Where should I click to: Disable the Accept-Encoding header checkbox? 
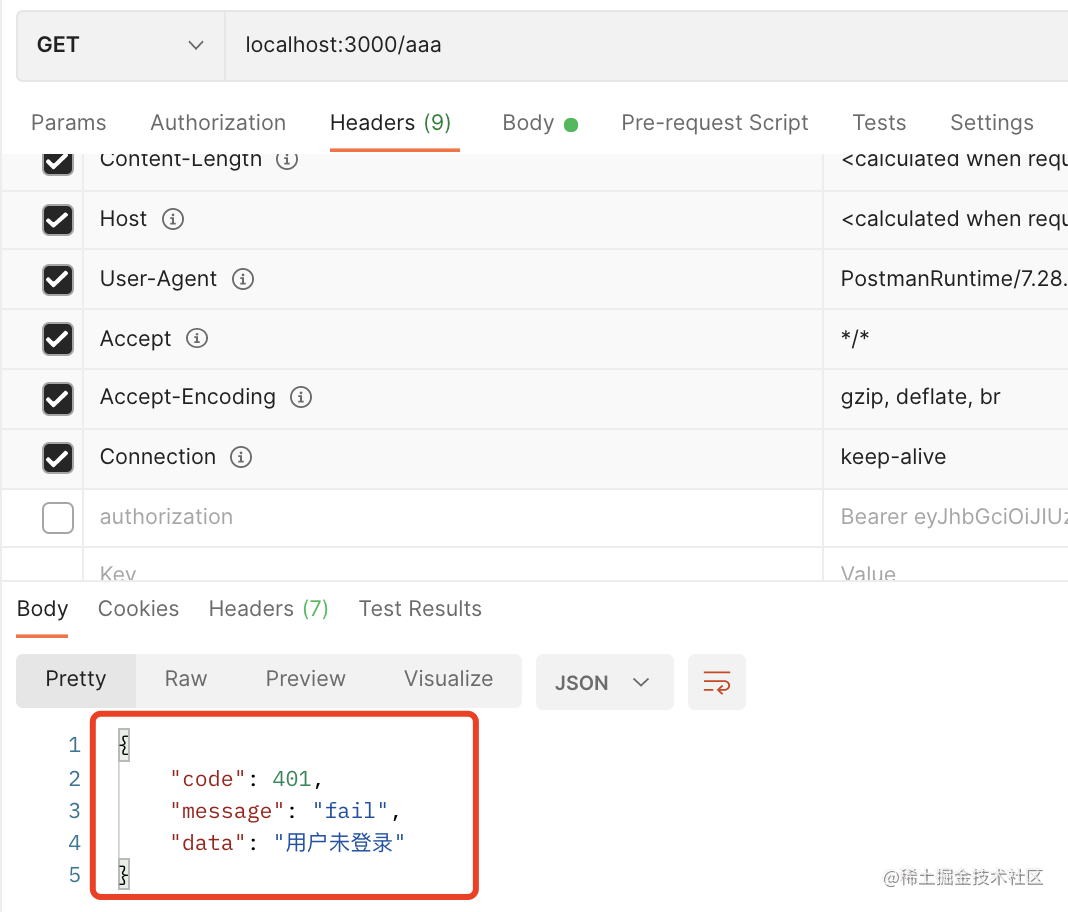point(58,399)
